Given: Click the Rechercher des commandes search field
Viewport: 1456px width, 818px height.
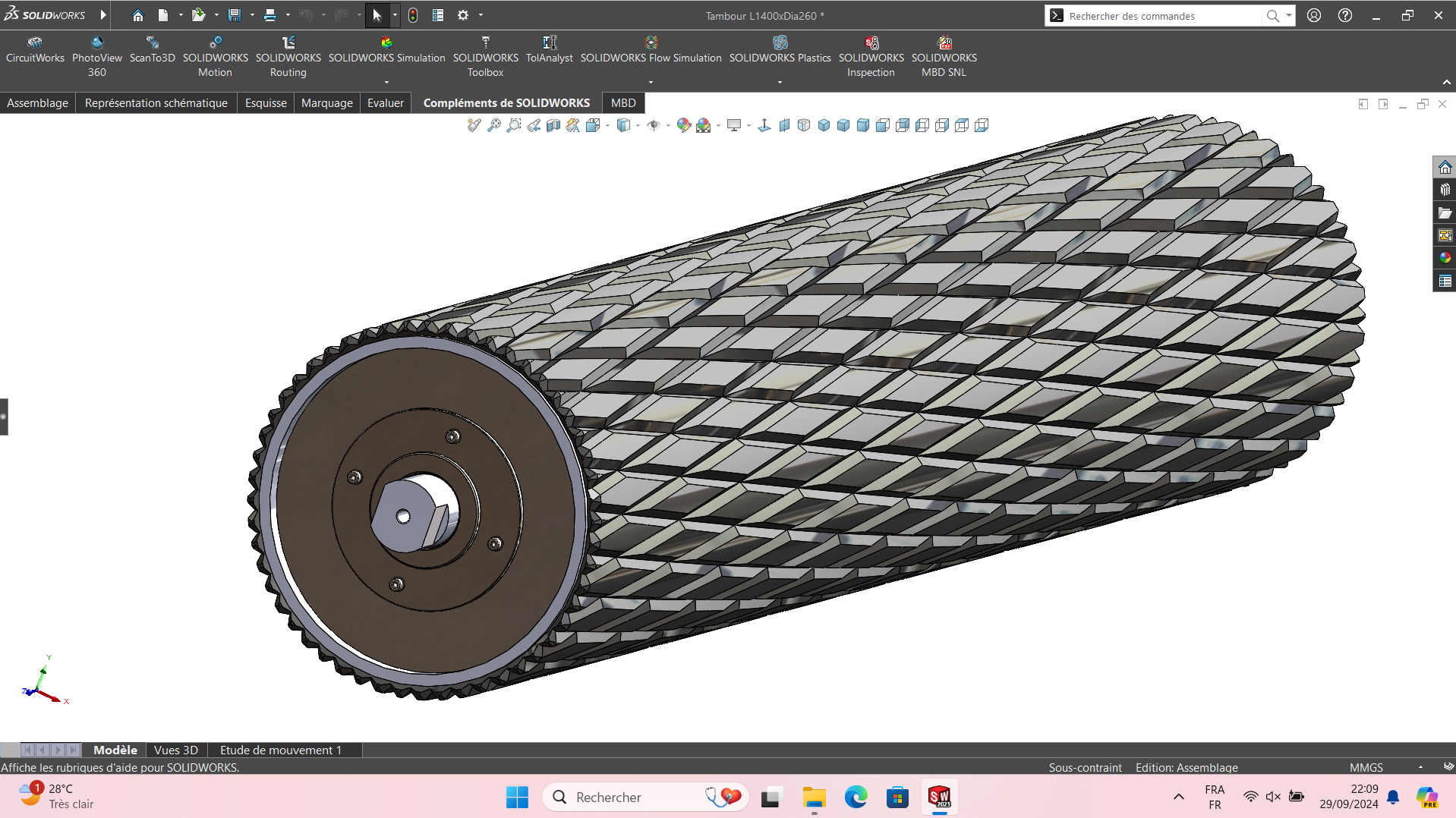Looking at the screenshot, I should [1164, 16].
